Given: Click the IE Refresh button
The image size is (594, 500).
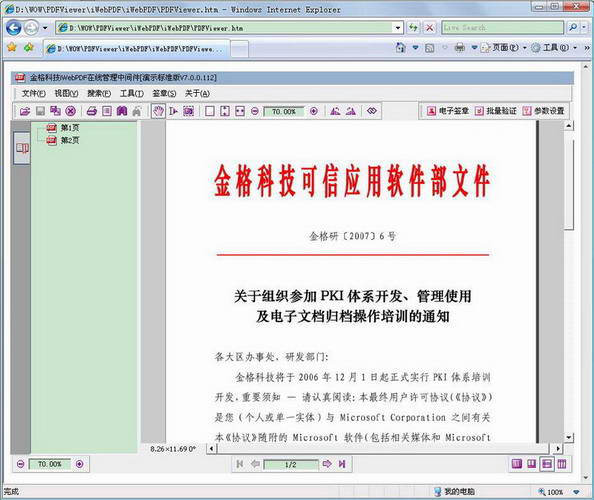Looking at the screenshot, I should [413, 28].
